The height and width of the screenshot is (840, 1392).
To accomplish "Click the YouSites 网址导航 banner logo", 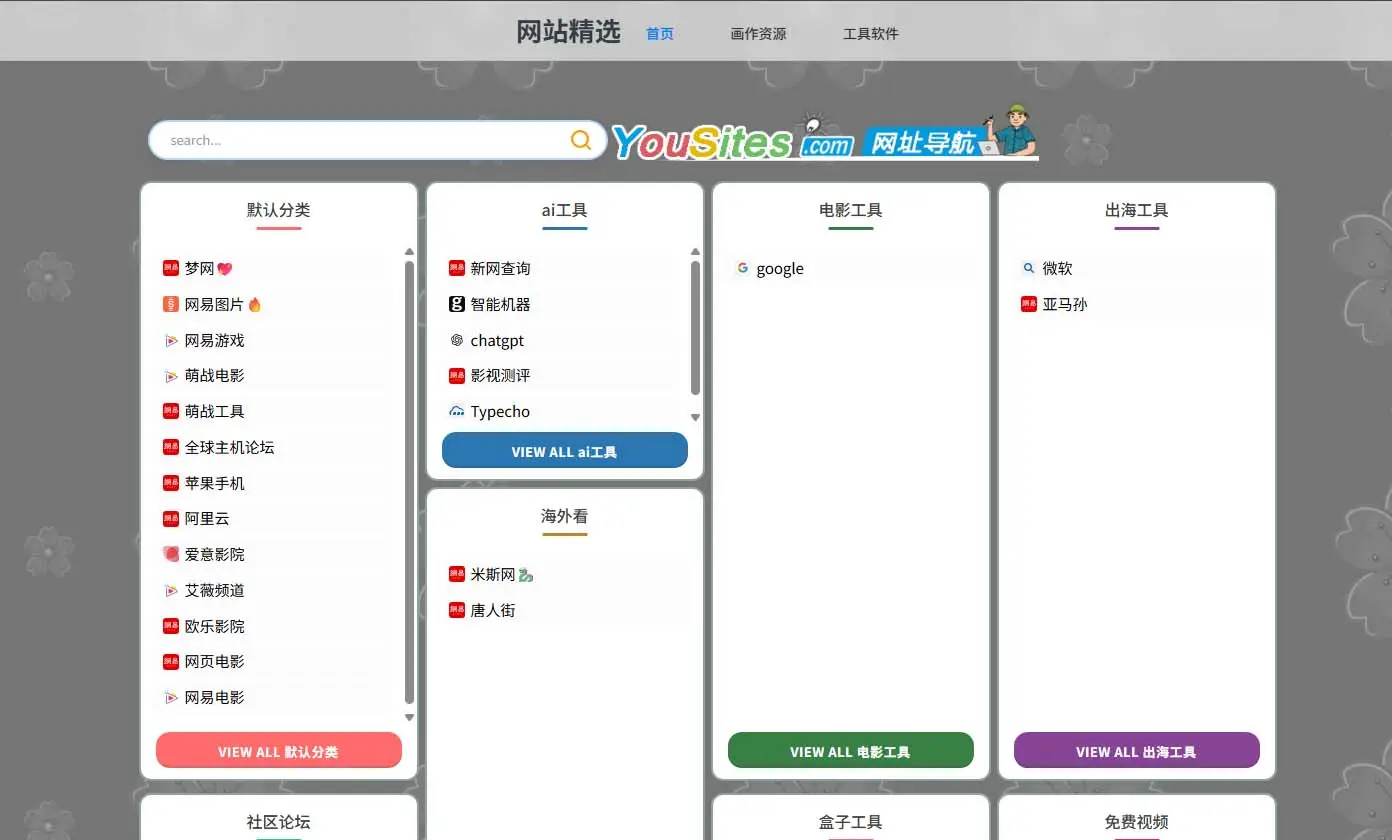I will 824,136.
